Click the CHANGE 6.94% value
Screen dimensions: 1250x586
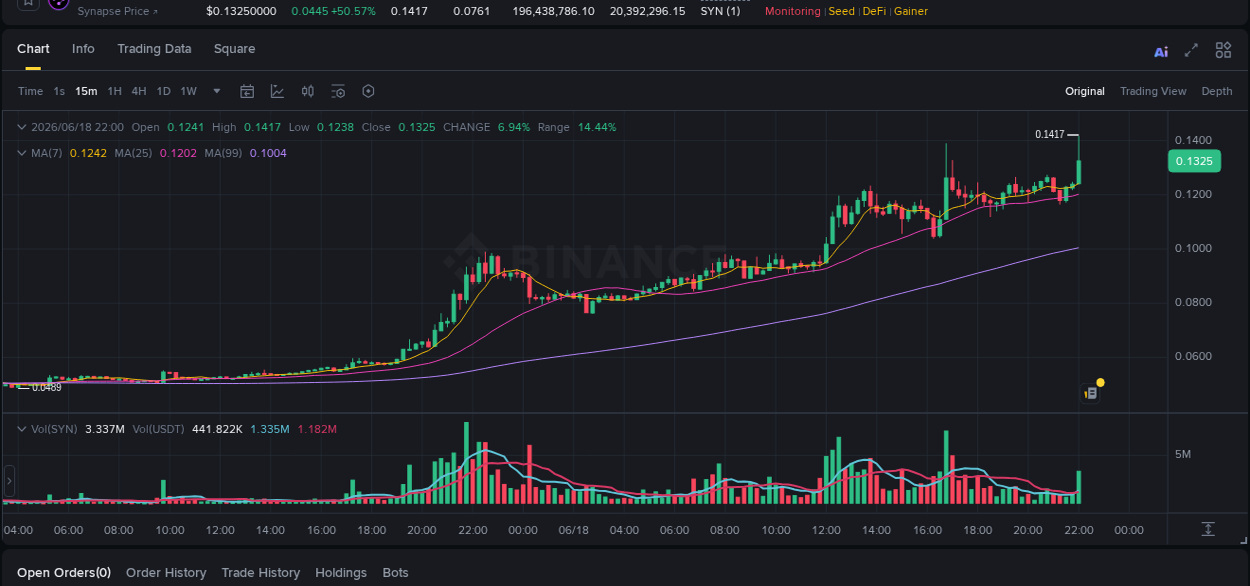[514, 127]
